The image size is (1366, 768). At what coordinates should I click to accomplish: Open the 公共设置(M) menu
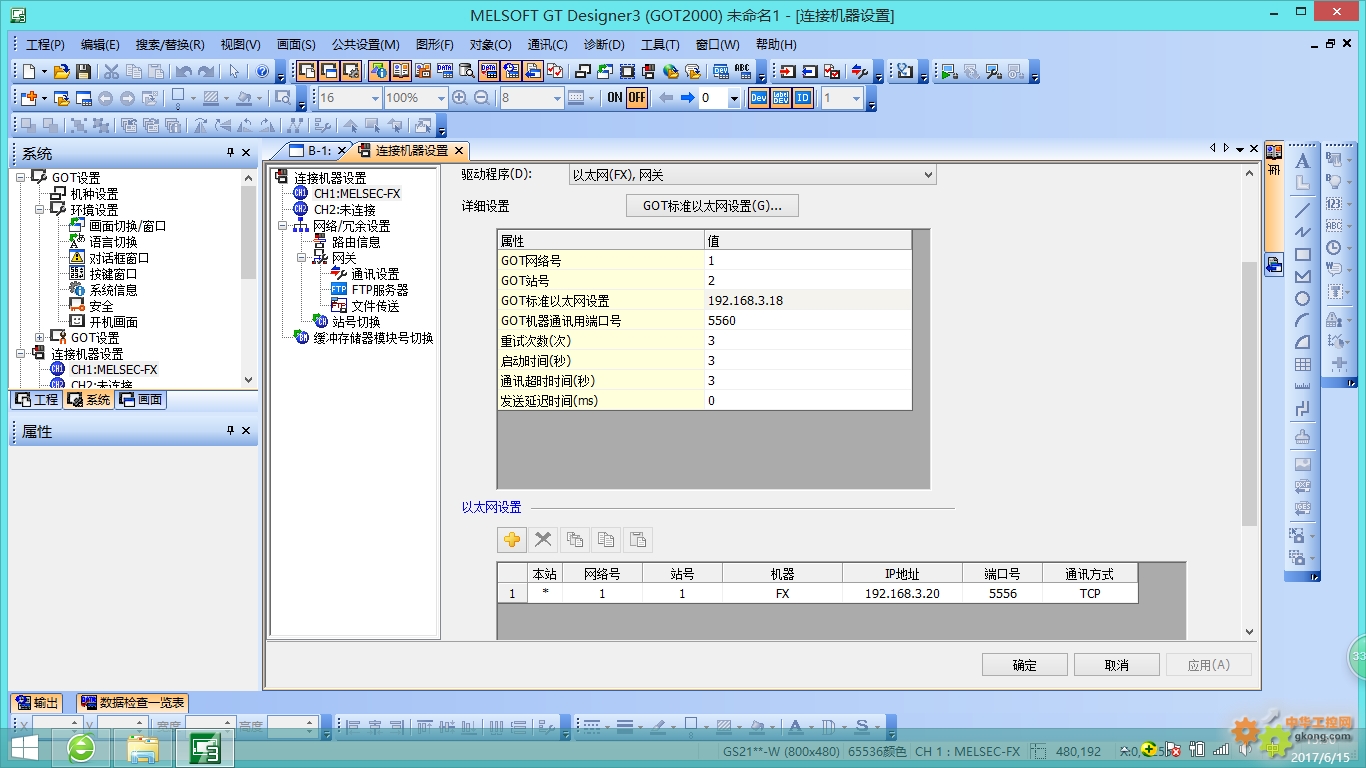pyautogui.click(x=366, y=45)
